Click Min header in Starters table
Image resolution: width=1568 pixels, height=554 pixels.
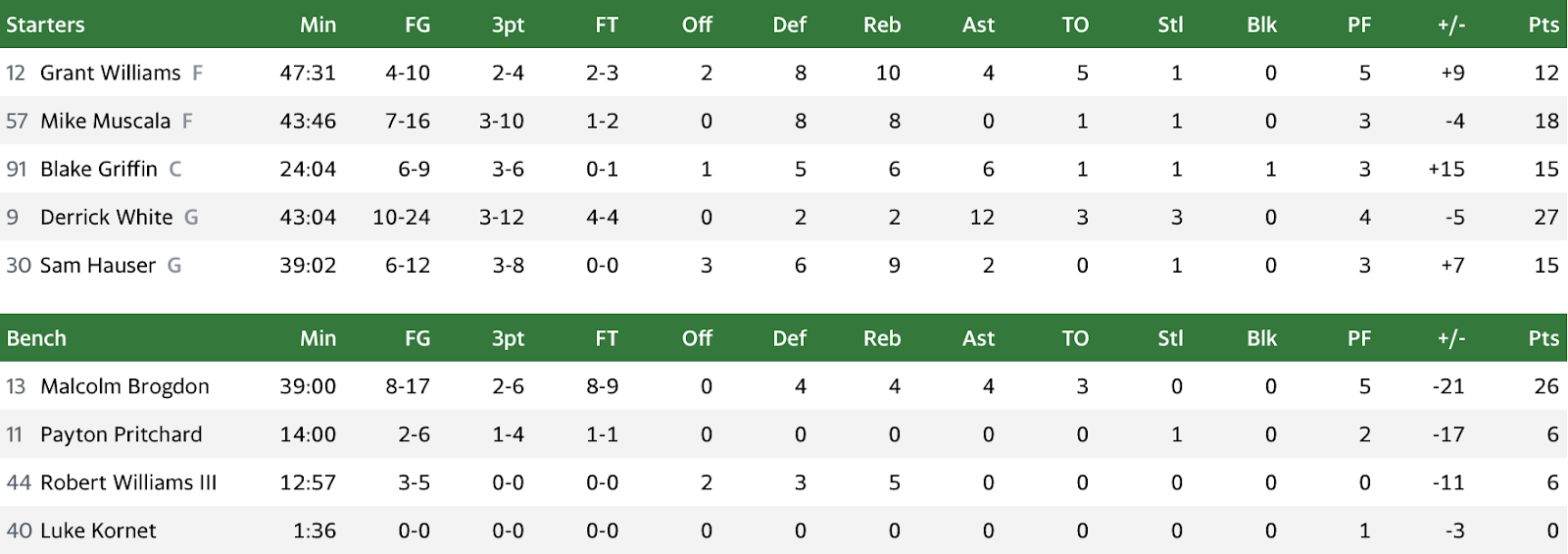coord(318,25)
